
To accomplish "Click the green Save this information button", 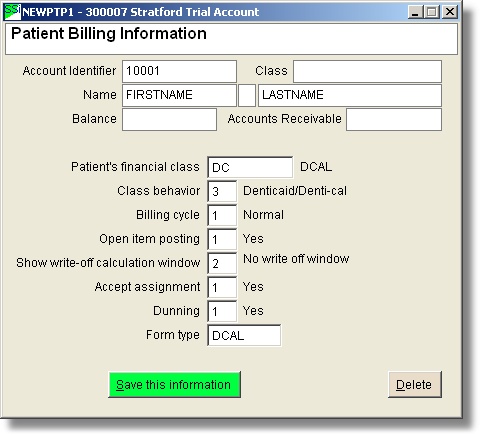I will (x=174, y=385).
